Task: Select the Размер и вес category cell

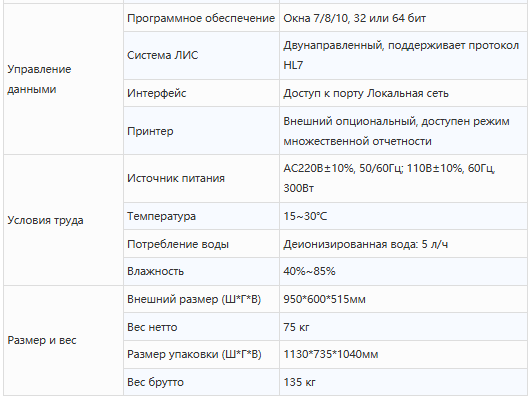Action: [x=63, y=340]
